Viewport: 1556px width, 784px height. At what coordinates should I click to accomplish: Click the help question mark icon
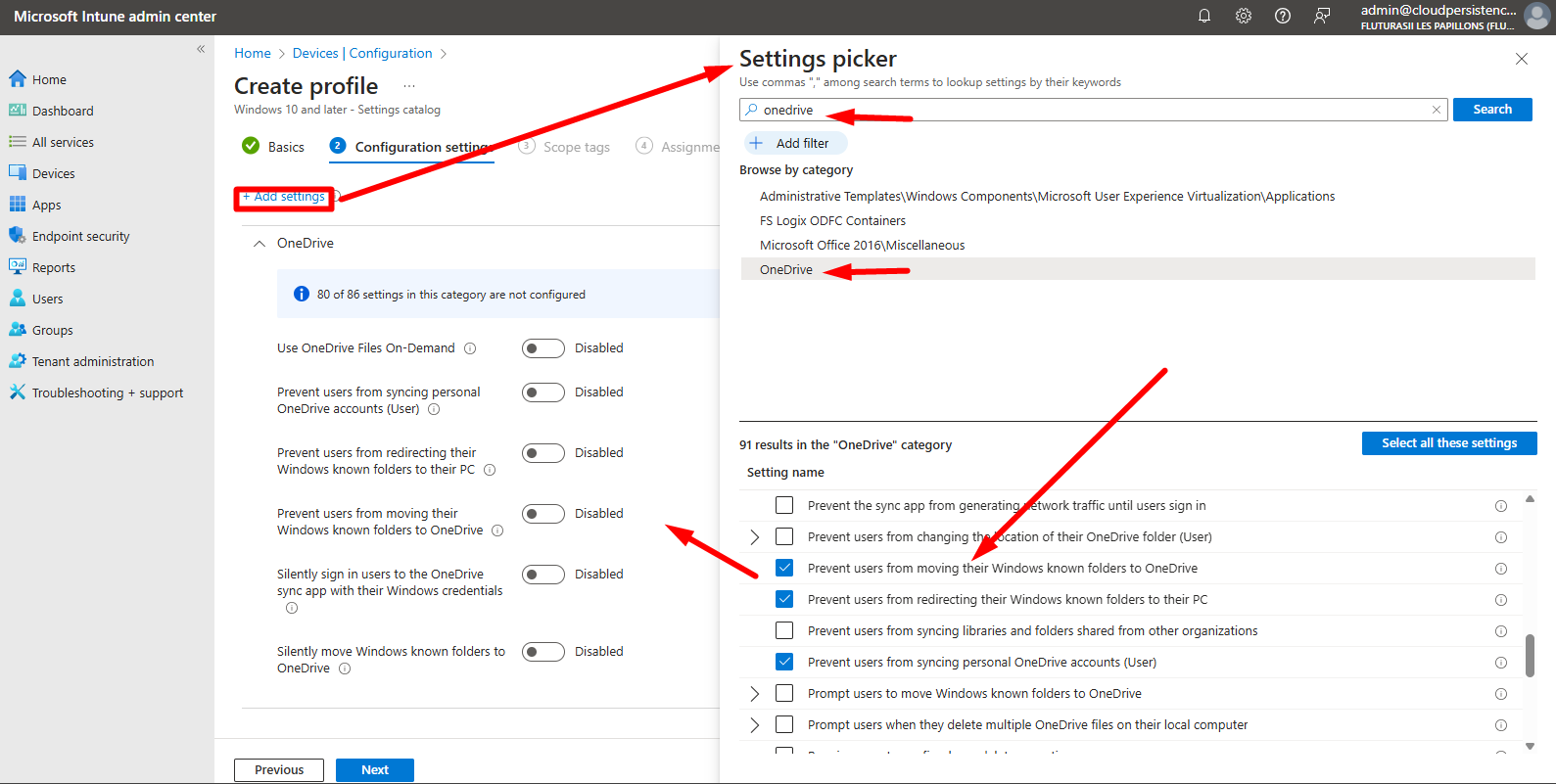click(x=1283, y=16)
